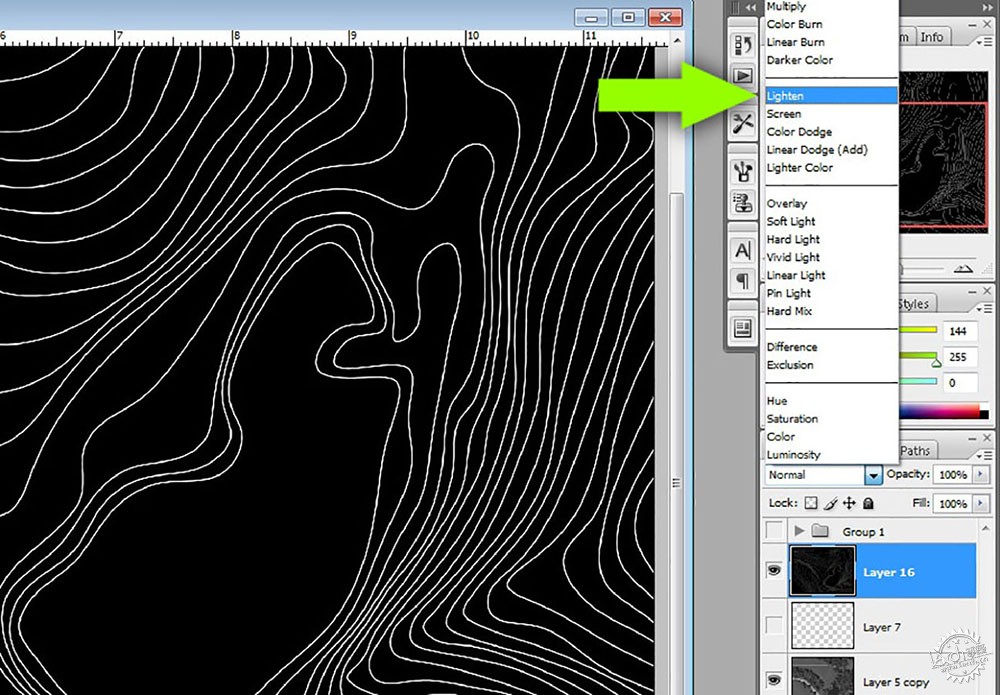This screenshot has width=1000, height=695.
Task: Open the Opacity slider arrow
Action: (x=980, y=474)
